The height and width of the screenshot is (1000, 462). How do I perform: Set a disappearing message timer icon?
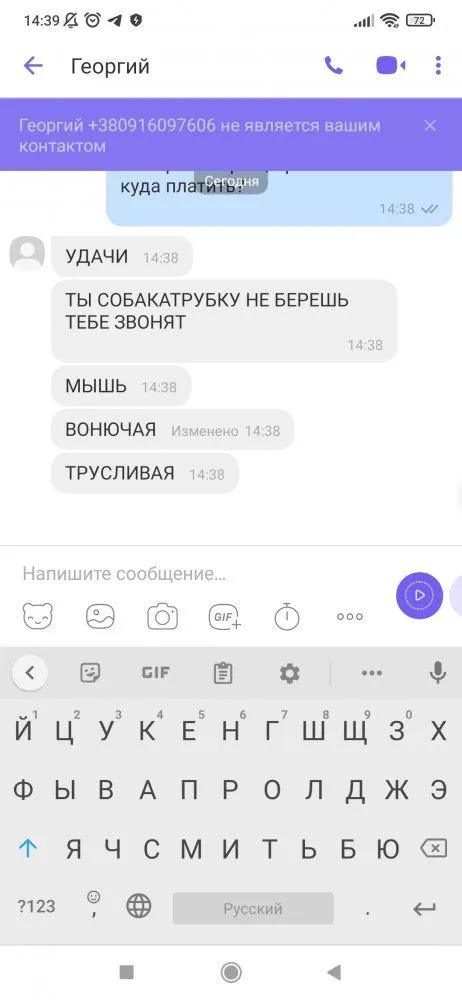(x=287, y=617)
